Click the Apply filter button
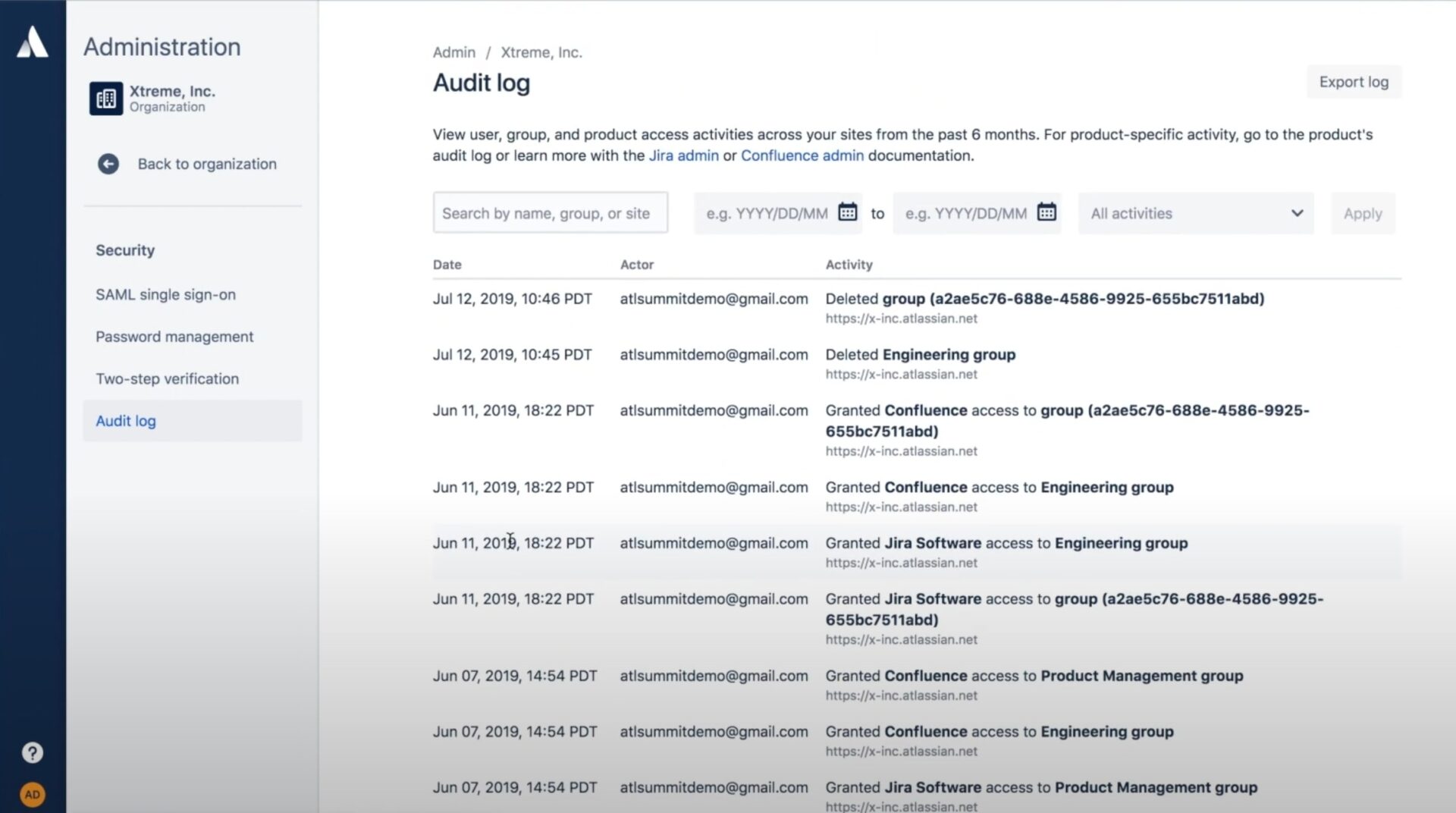 (x=1363, y=213)
